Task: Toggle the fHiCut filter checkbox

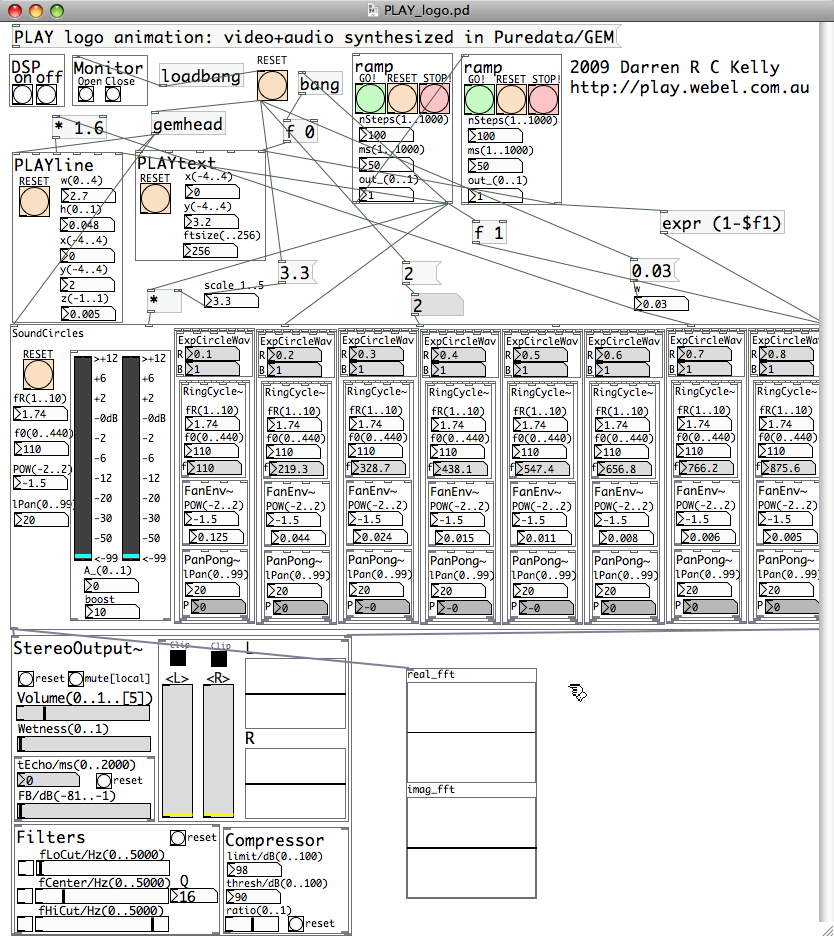Action: point(25,923)
